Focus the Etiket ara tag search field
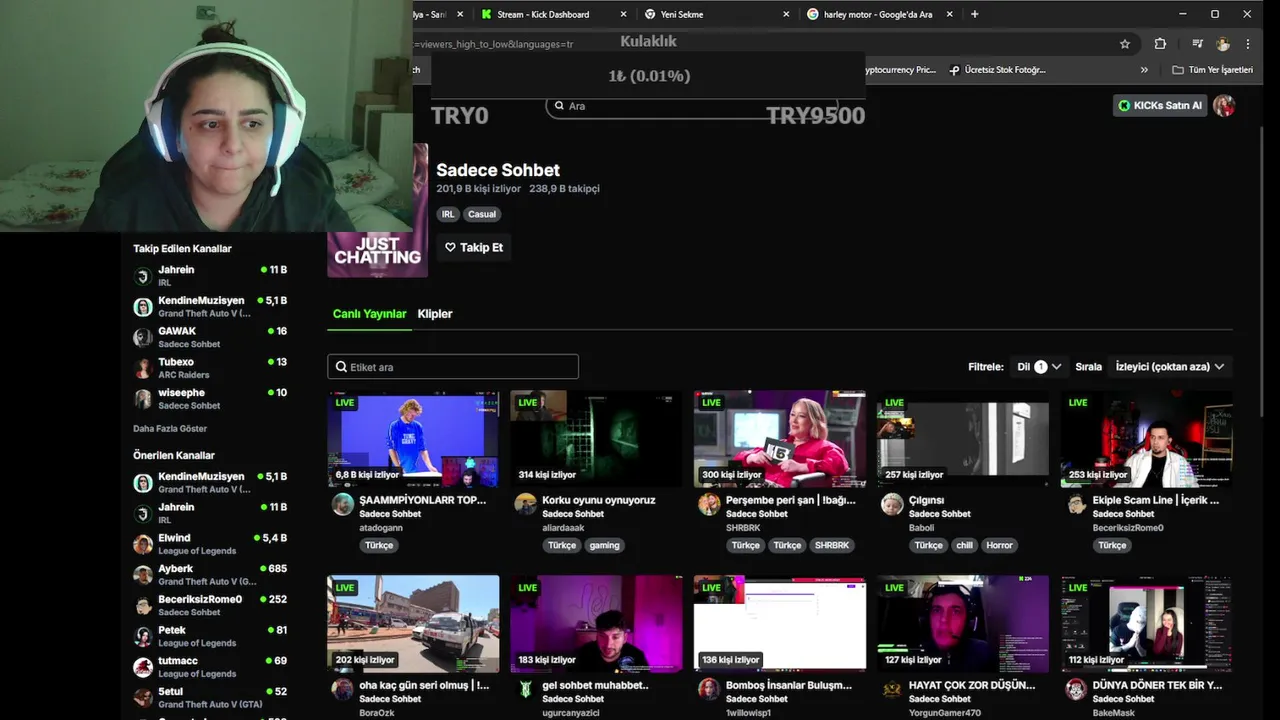Image resolution: width=1280 pixels, height=720 pixels. (453, 367)
